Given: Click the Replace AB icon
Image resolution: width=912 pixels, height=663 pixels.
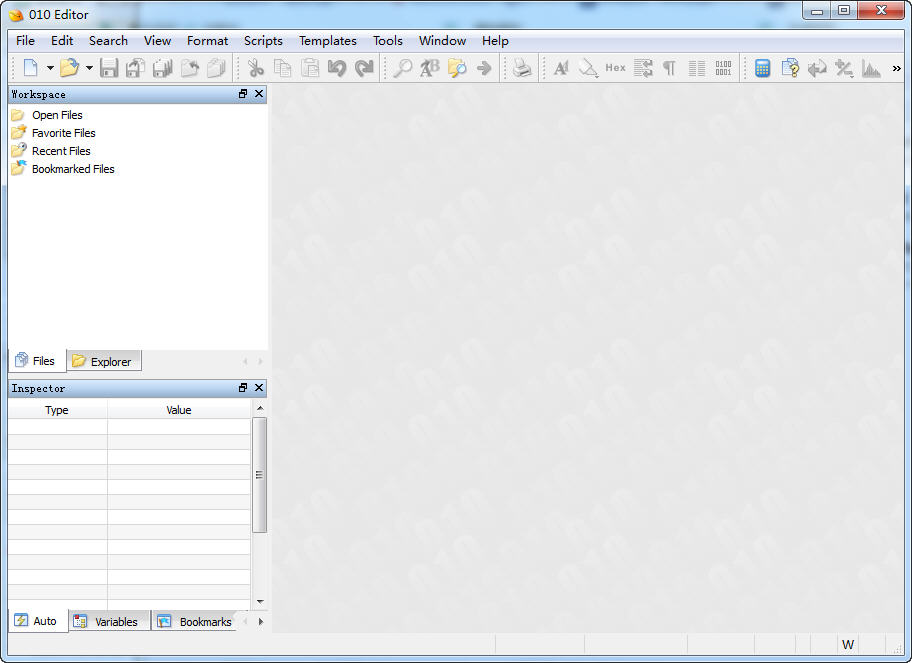Looking at the screenshot, I should pyautogui.click(x=430, y=68).
